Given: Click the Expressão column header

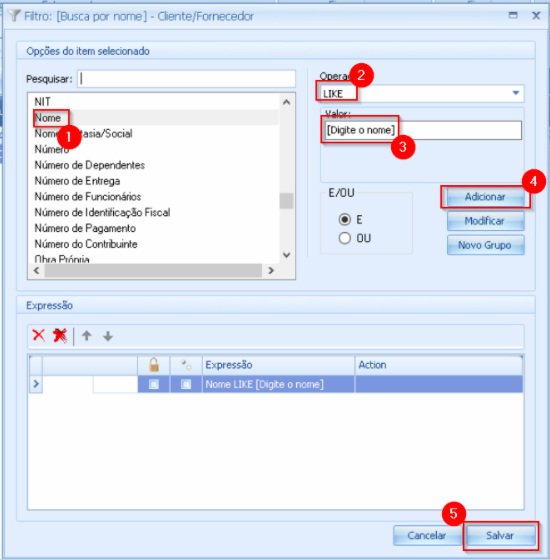Looking at the screenshot, I should click(278, 365).
